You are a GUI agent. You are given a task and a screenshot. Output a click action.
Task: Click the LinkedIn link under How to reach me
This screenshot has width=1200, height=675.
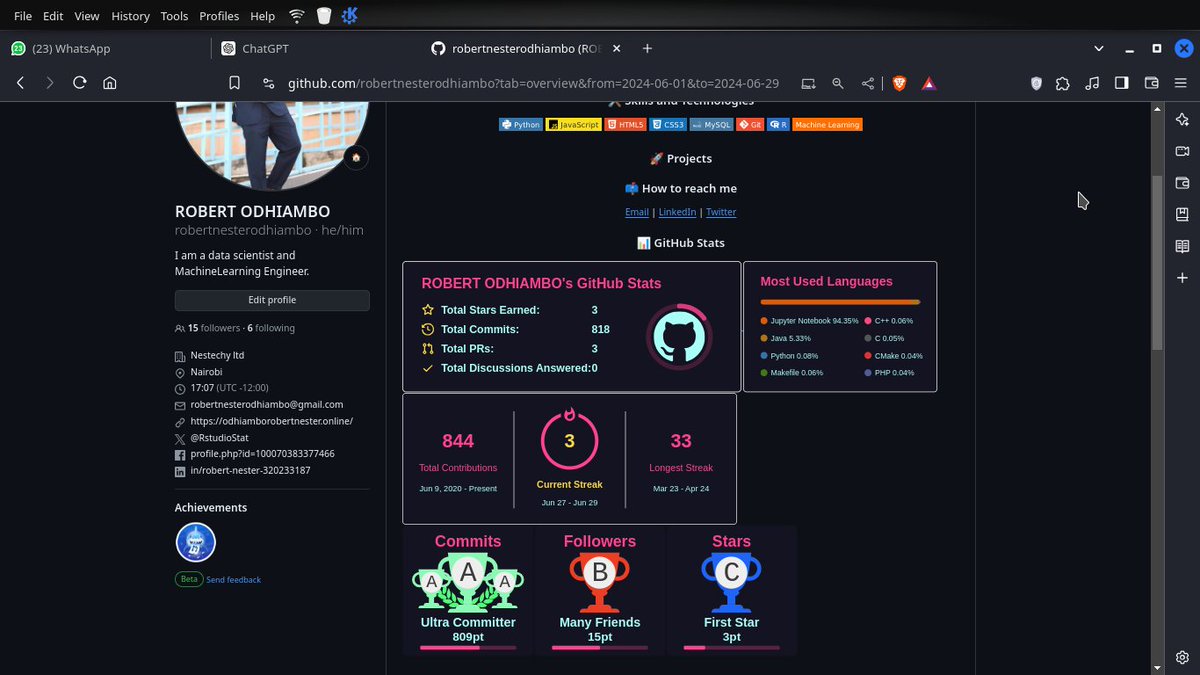click(677, 212)
